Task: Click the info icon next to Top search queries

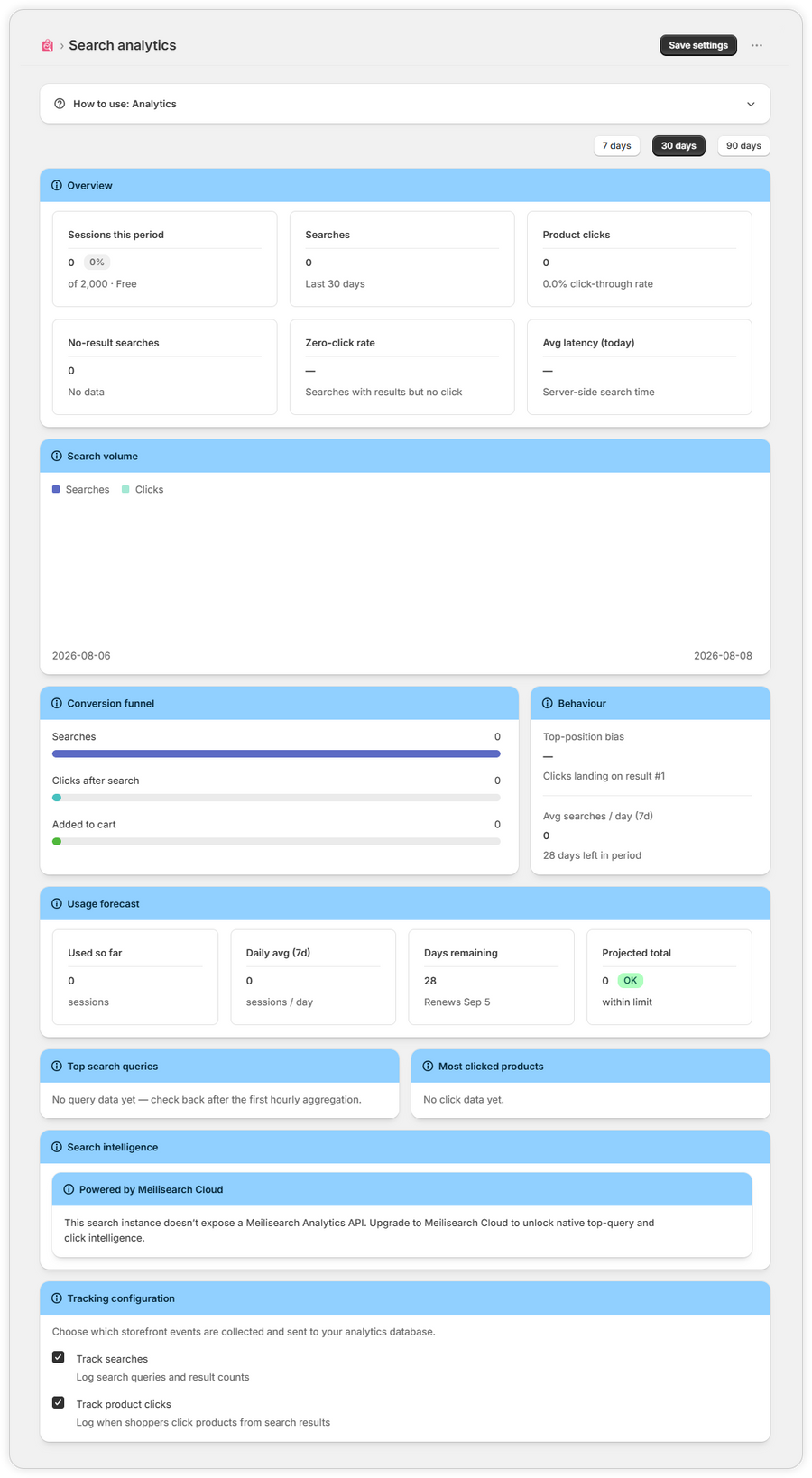Action: (57, 1066)
